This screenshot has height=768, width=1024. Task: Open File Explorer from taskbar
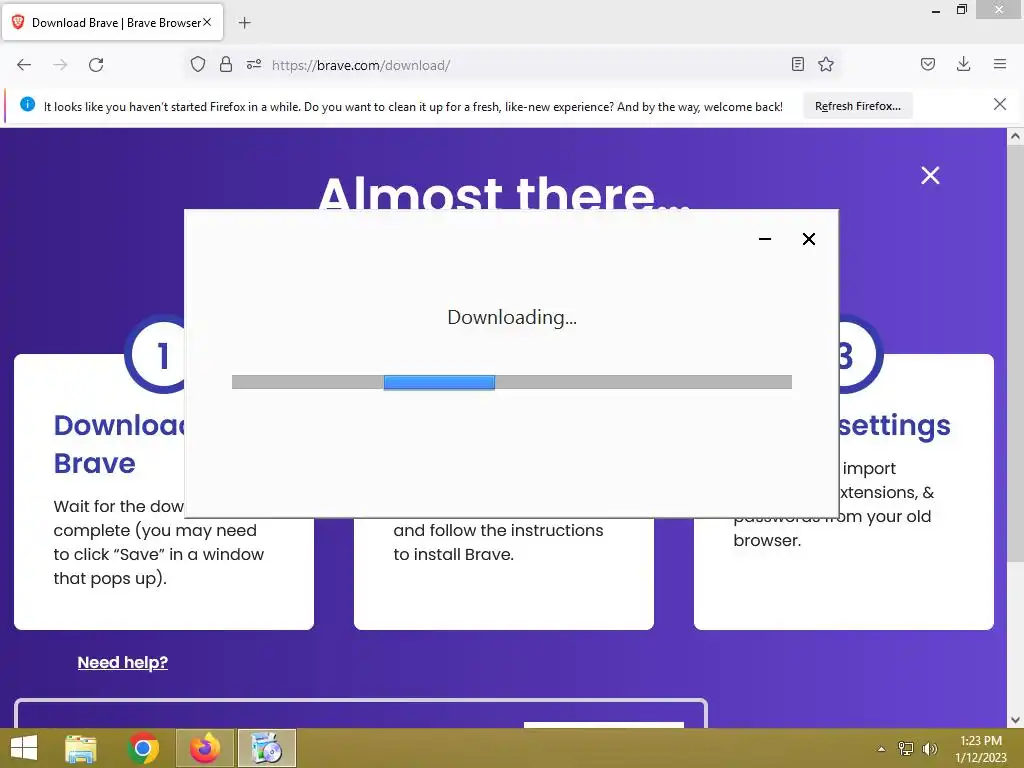[x=80, y=748]
